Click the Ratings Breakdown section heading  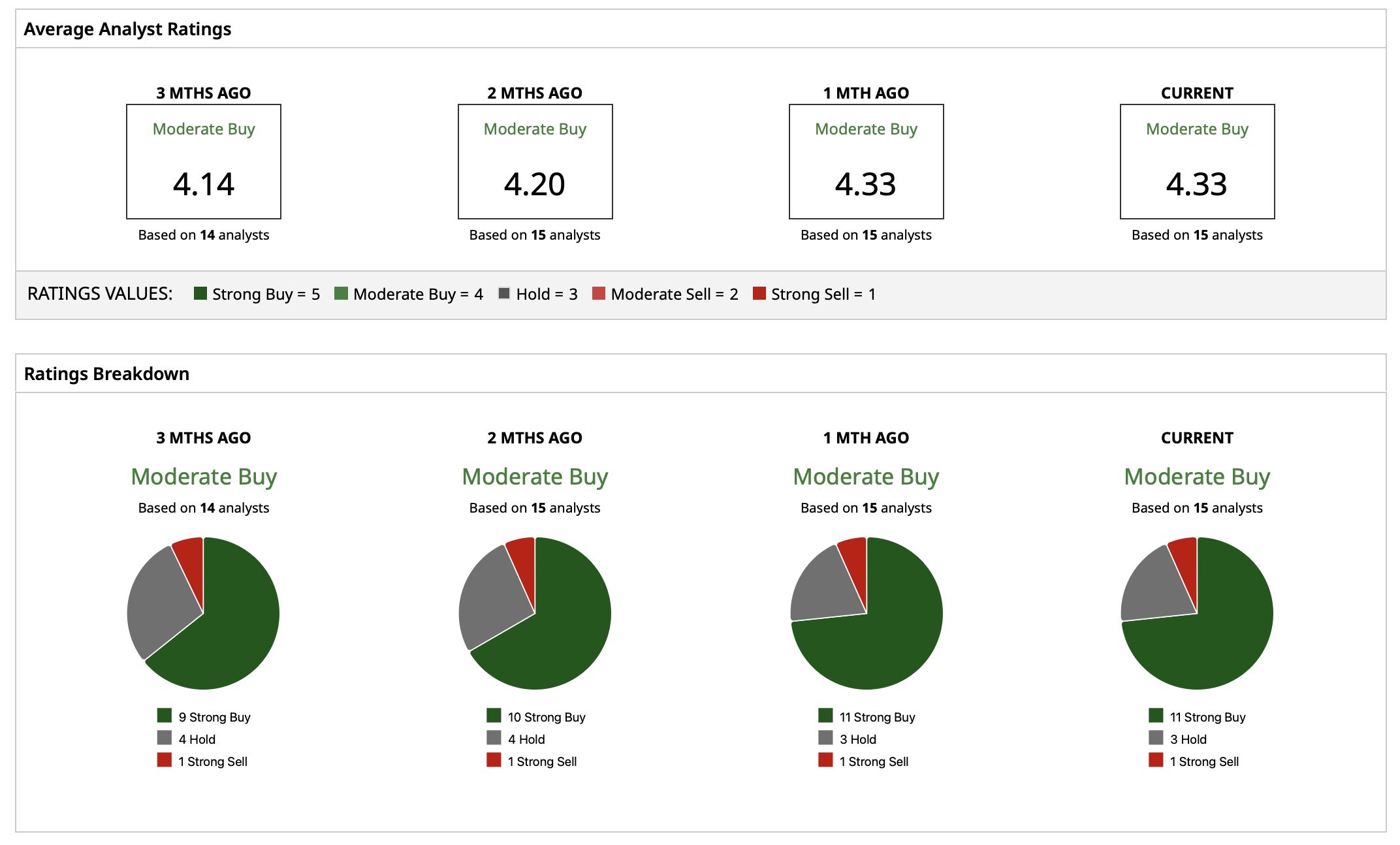point(106,374)
